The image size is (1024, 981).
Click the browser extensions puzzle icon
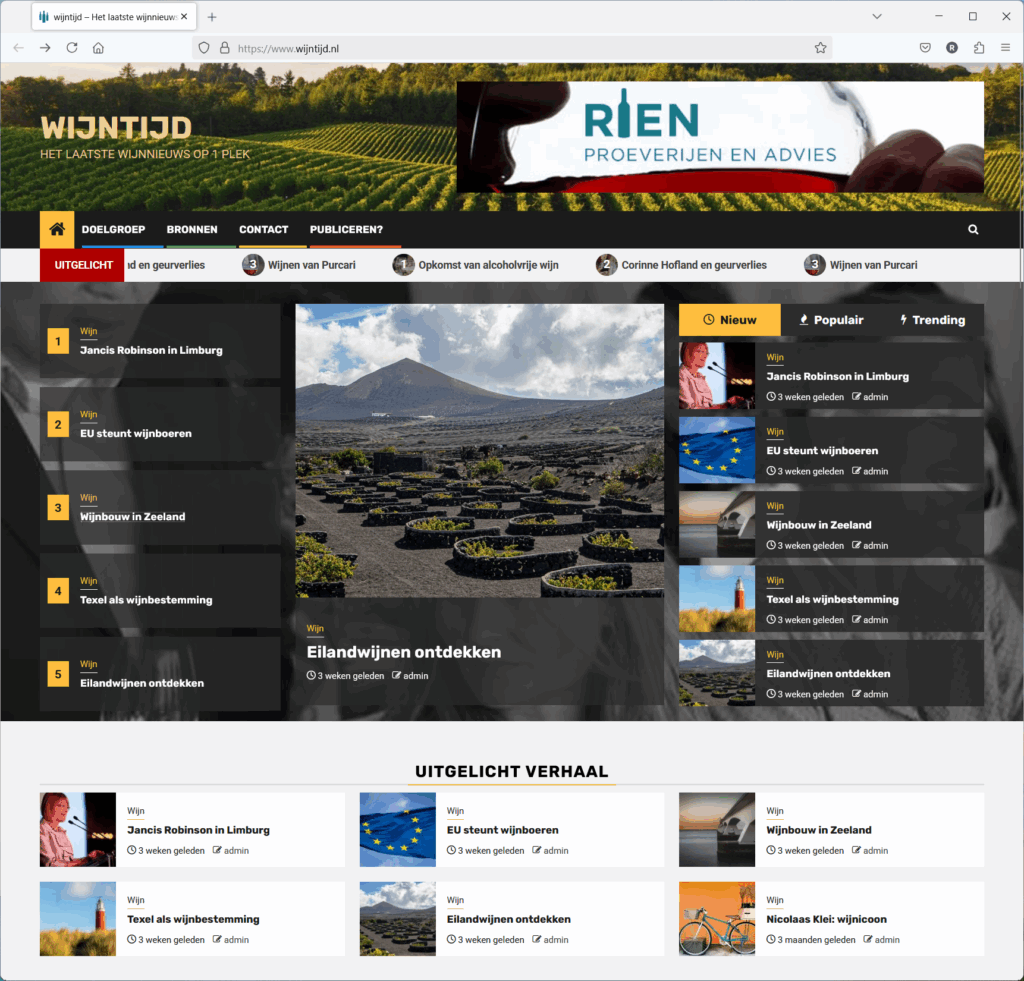pyautogui.click(x=978, y=47)
